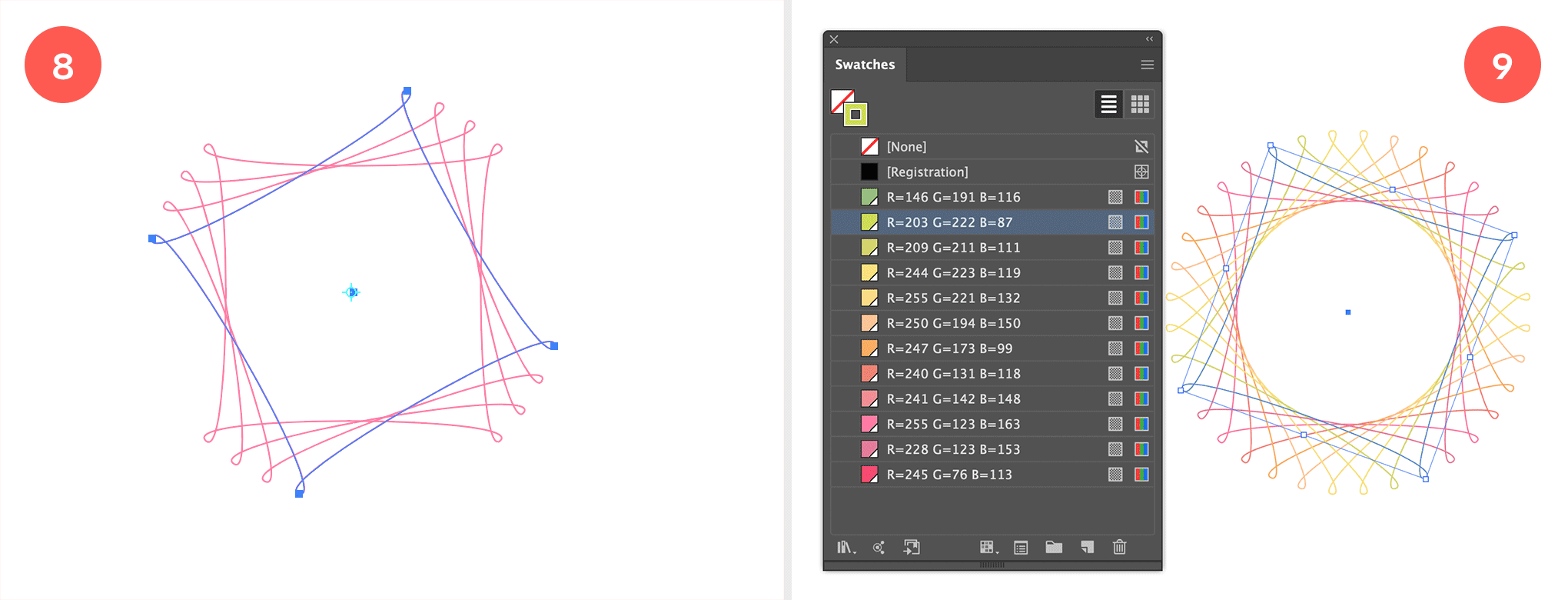Click non-printing icon on [None] row
The height and width of the screenshot is (600, 1568).
(x=1141, y=146)
